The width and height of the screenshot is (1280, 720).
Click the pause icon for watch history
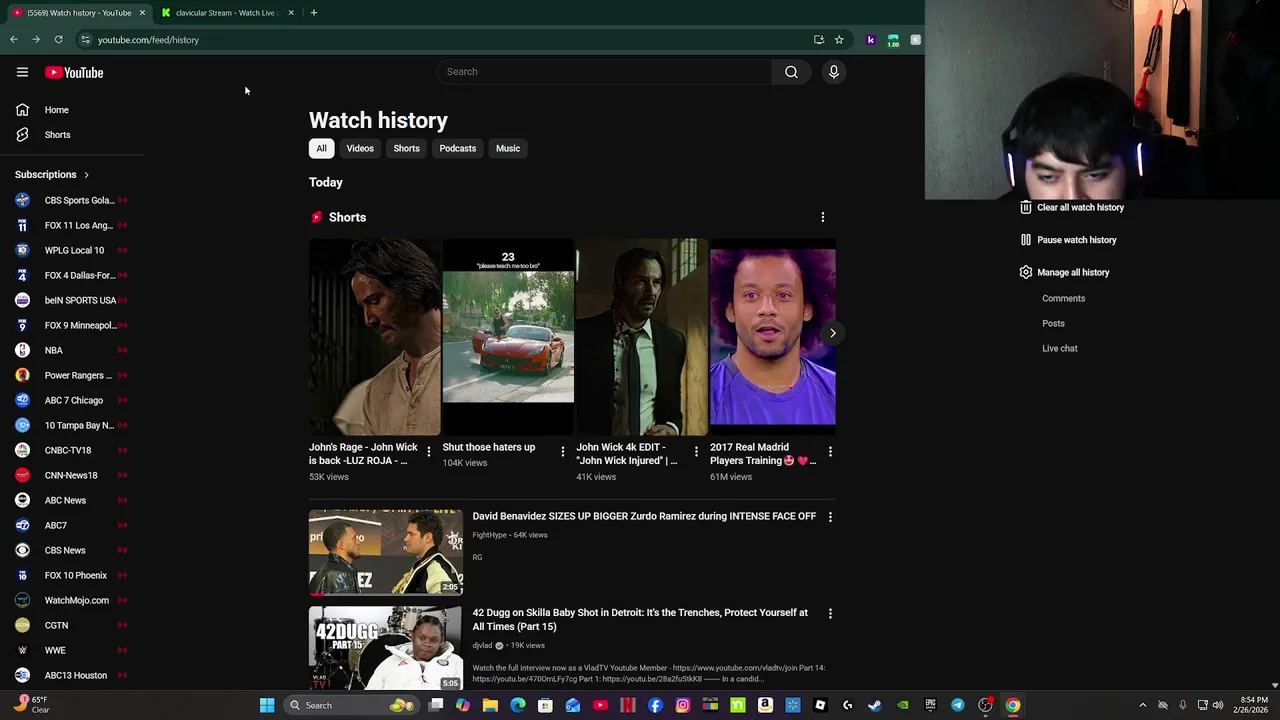coord(1025,240)
